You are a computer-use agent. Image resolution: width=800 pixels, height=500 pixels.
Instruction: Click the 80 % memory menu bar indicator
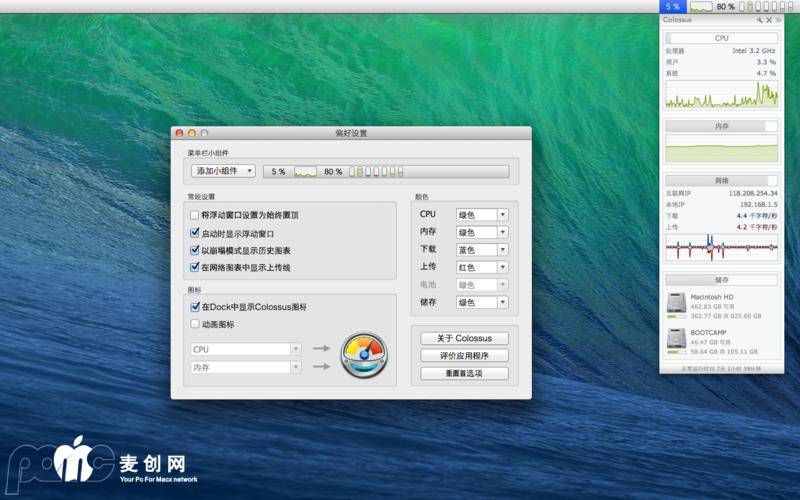click(x=726, y=6)
